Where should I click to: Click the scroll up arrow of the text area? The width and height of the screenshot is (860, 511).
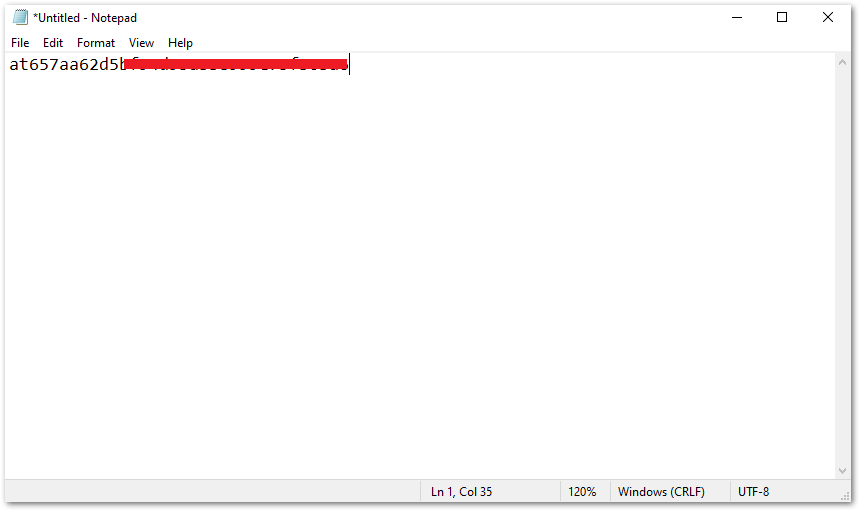842,63
